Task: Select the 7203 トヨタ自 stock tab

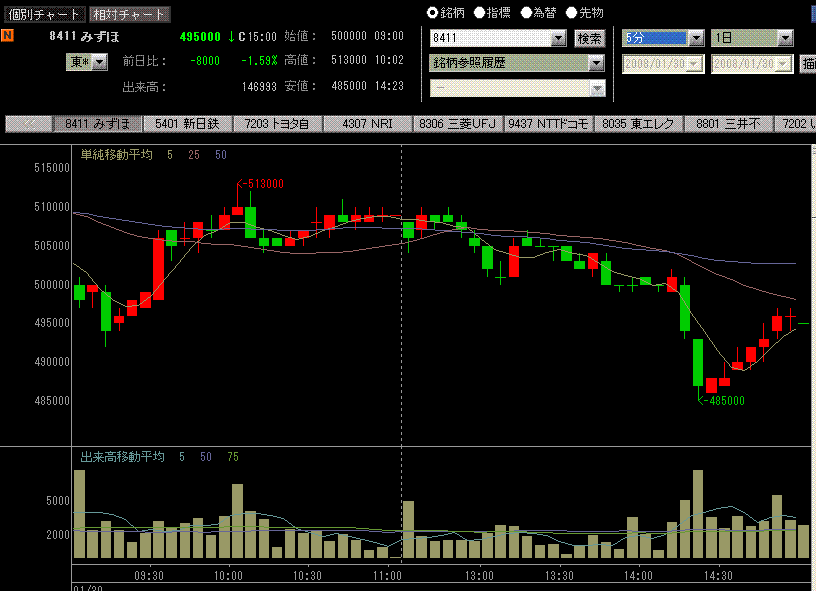Action: 277,124
